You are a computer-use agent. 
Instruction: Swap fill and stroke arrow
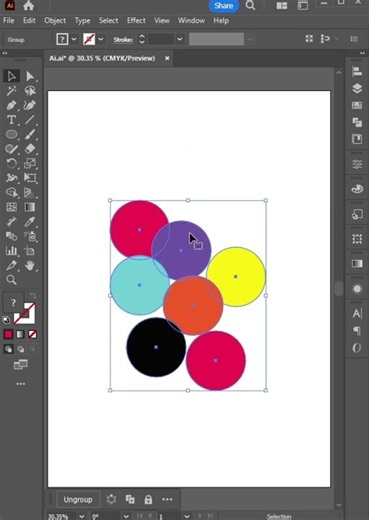[32, 296]
